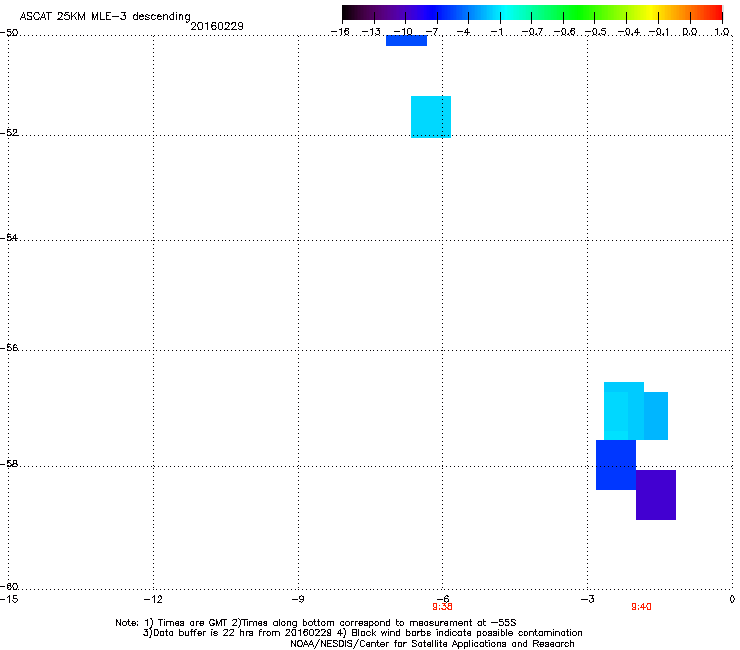Click the NOAA/NESDIS Center for Satellite Applications credit

coord(432,643)
